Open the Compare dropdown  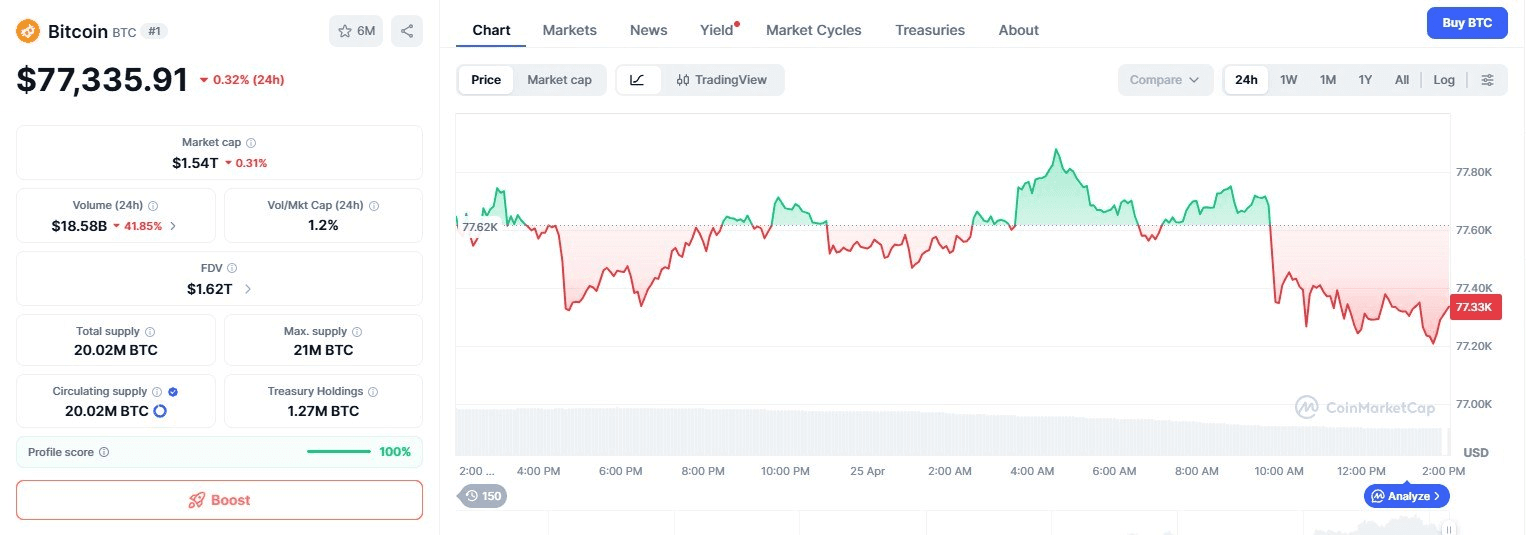point(1164,80)
